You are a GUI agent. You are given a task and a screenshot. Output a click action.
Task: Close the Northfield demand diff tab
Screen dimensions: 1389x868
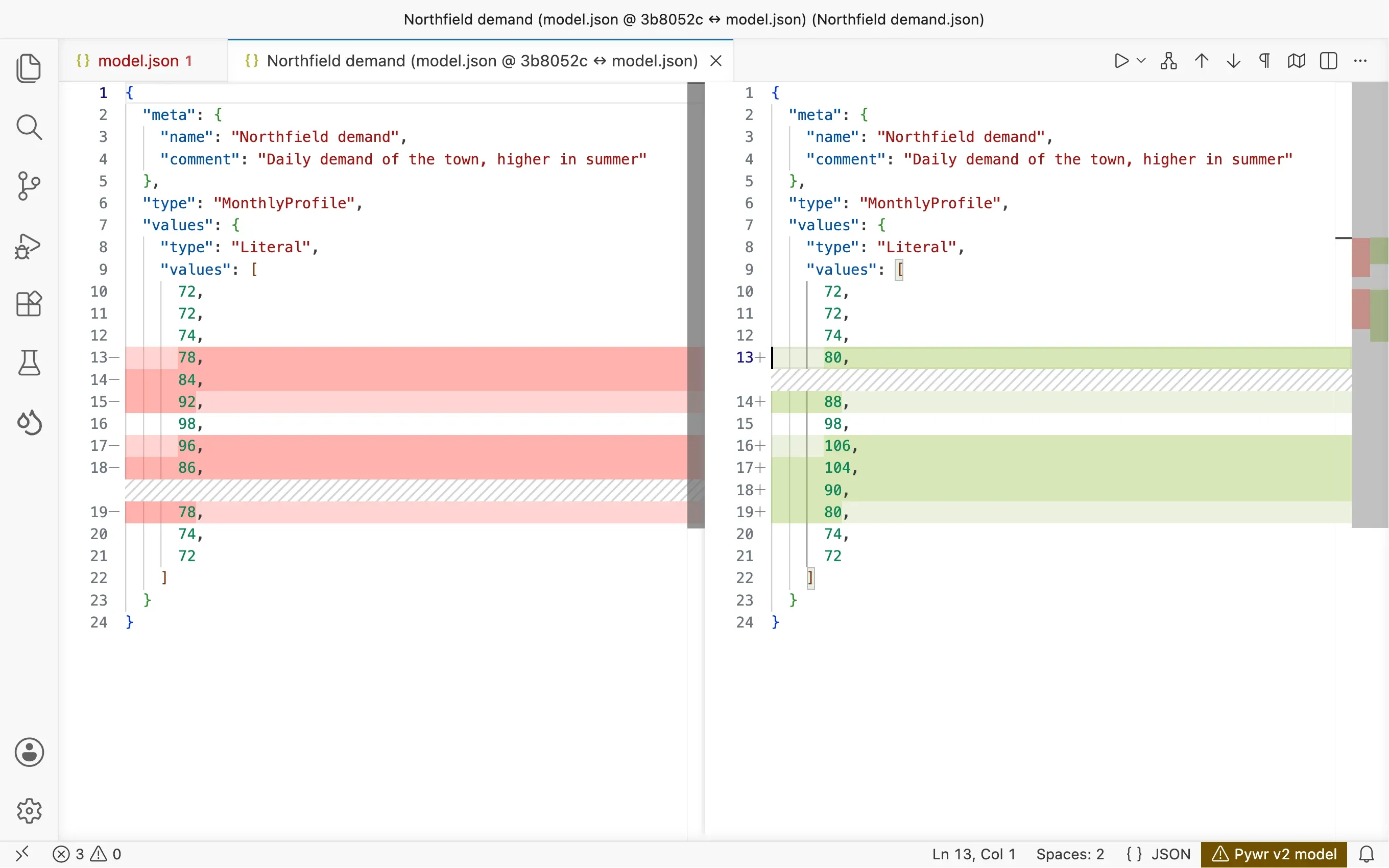[716, 61]
